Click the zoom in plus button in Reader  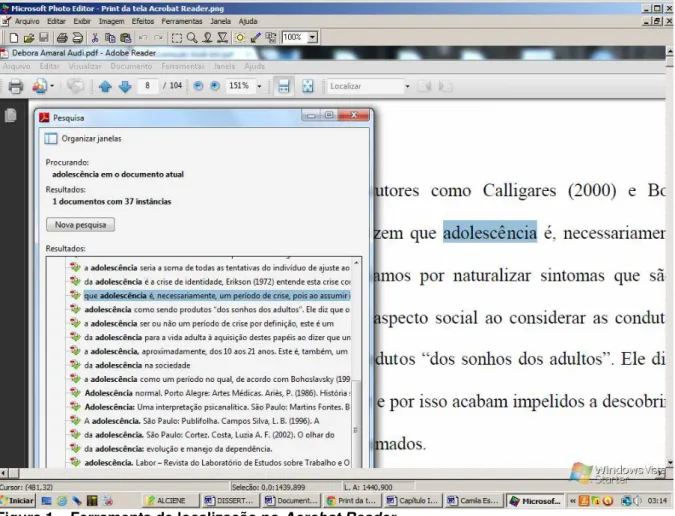coord(215,86)
